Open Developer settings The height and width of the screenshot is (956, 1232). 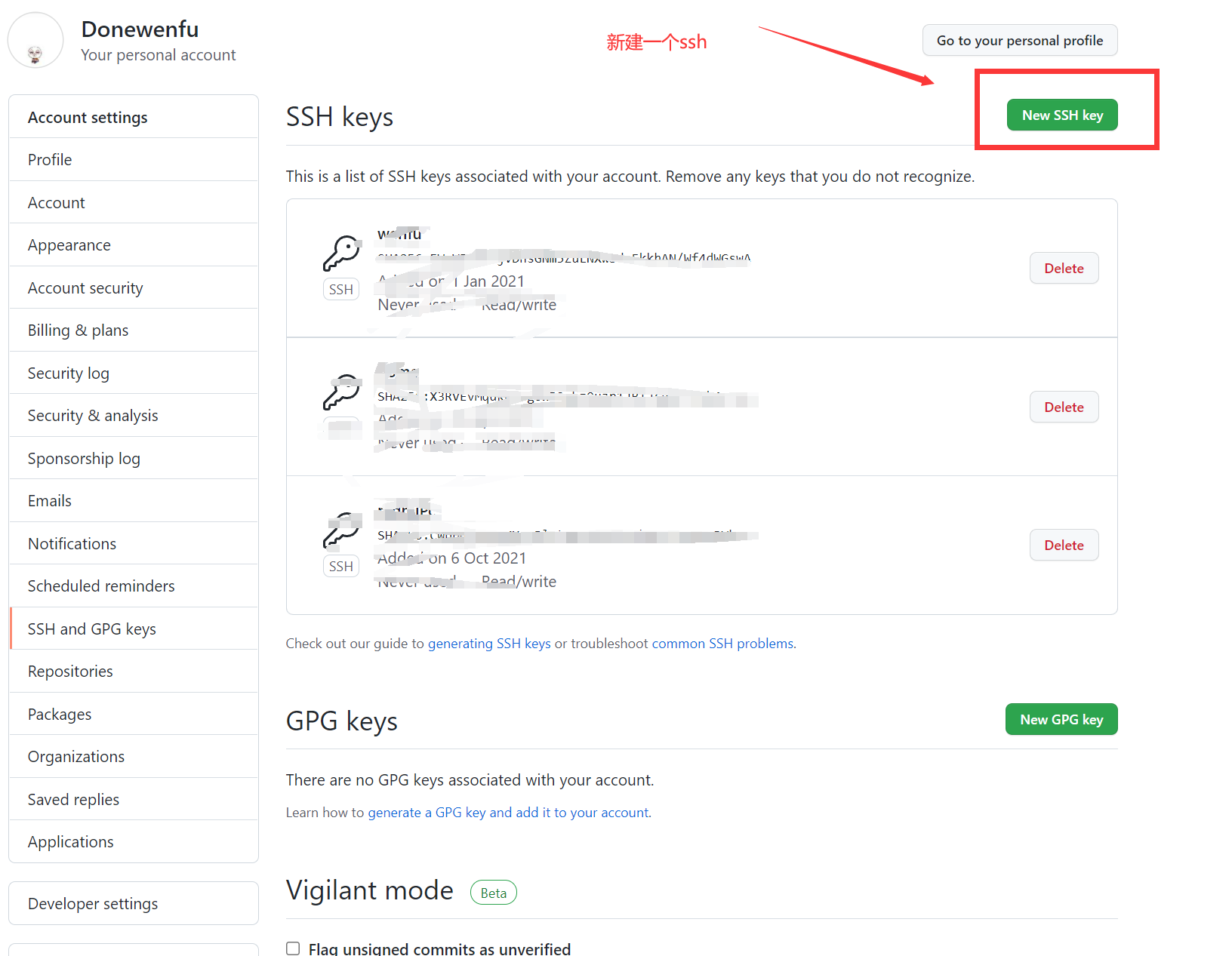(92, 903)
